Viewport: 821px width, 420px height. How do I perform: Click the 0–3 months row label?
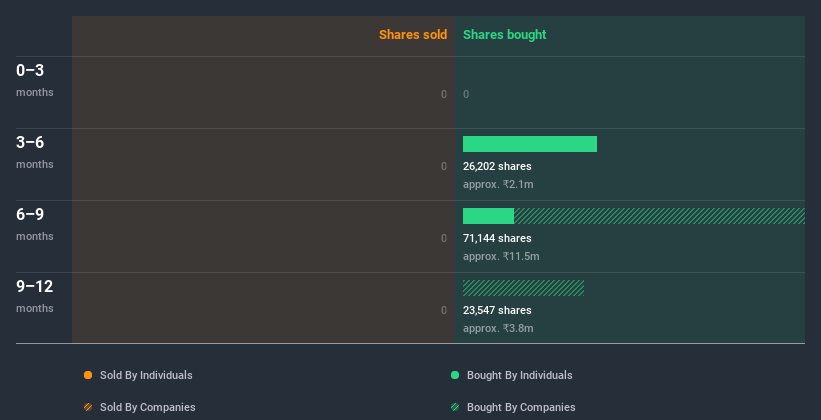pyautogui.click(x=35, y=80)
